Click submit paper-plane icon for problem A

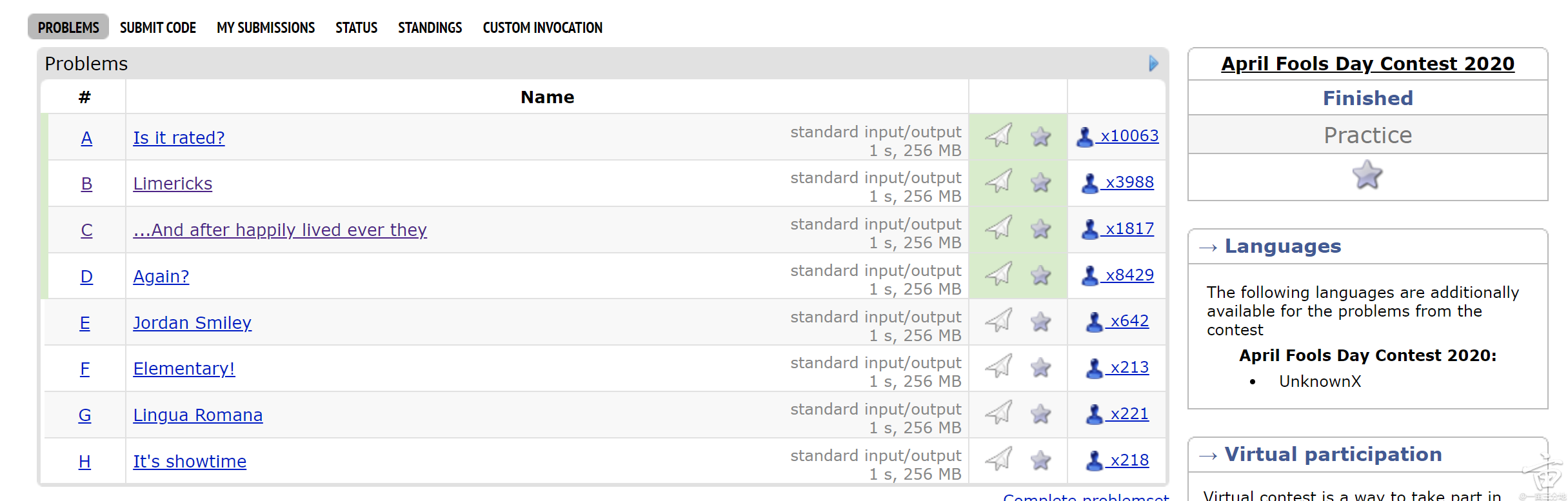tap(998, 135)
